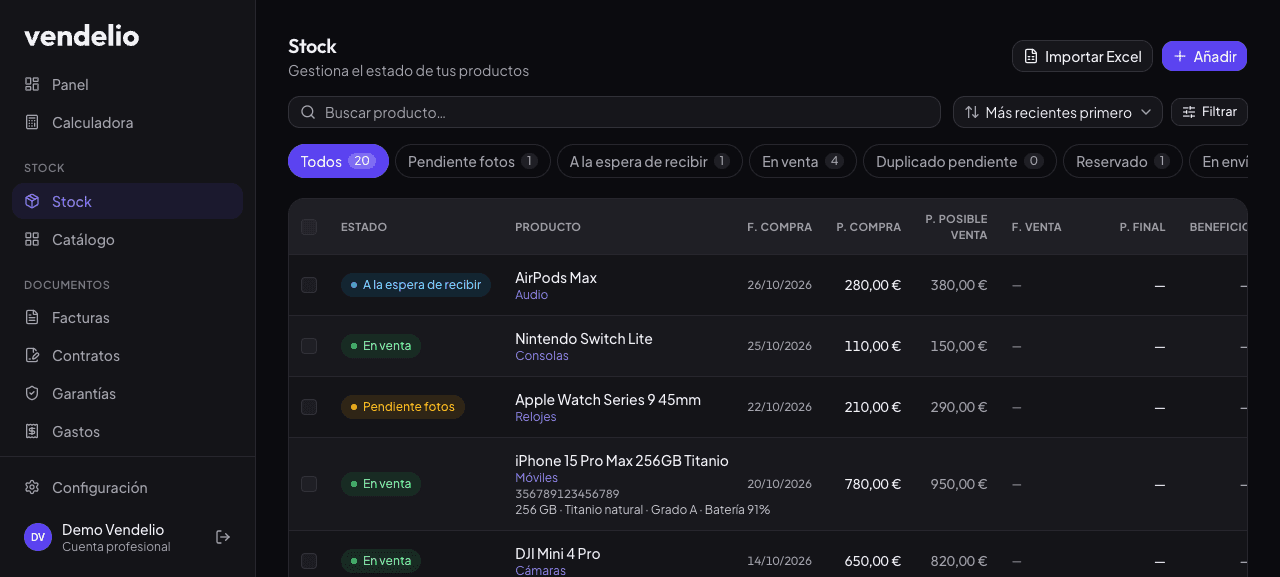The width and height of the screenshot is (1280, 577).
Task: Click the file icon on Importar Excel
Action: click(x=1031, y=56)
